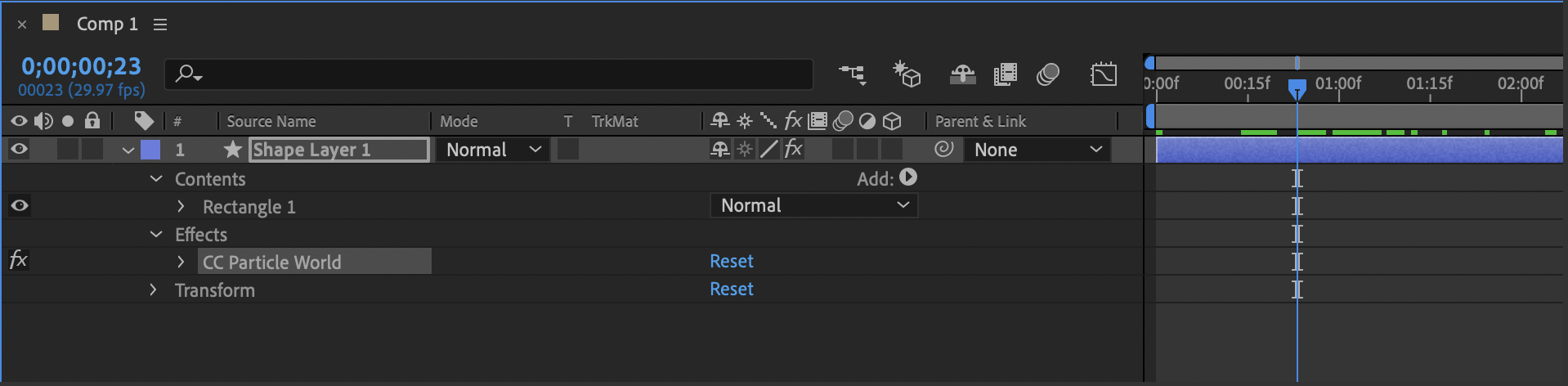The height and width of the screenshot is (386, 1568).
Task: Enable the Motion Blur composition switch
Action: point(1048,74)
